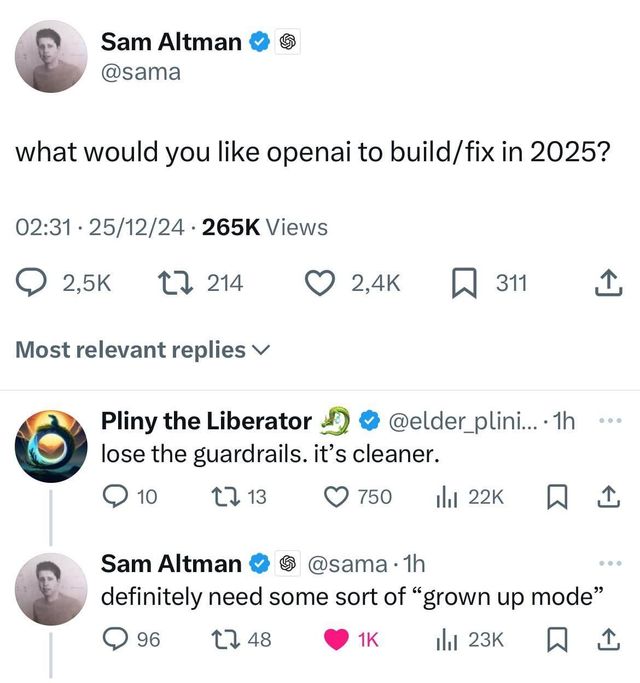Image resolution: width=640 pixels, height=683 pixels.
Task: View analytics for Pliny's reply, 22K views
Action: (x=446, y=496)
